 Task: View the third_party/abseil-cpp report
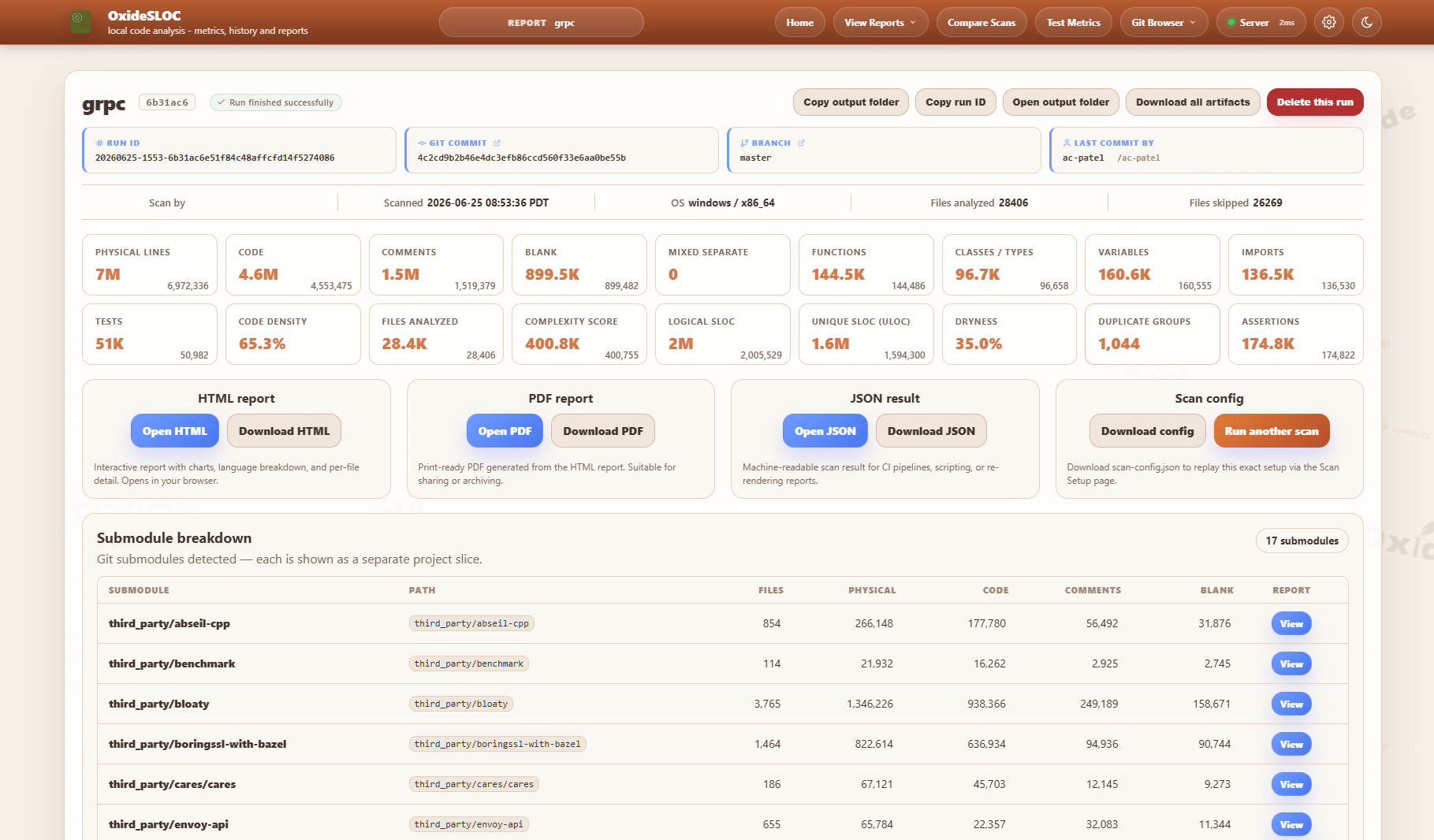coord(1291,623)
